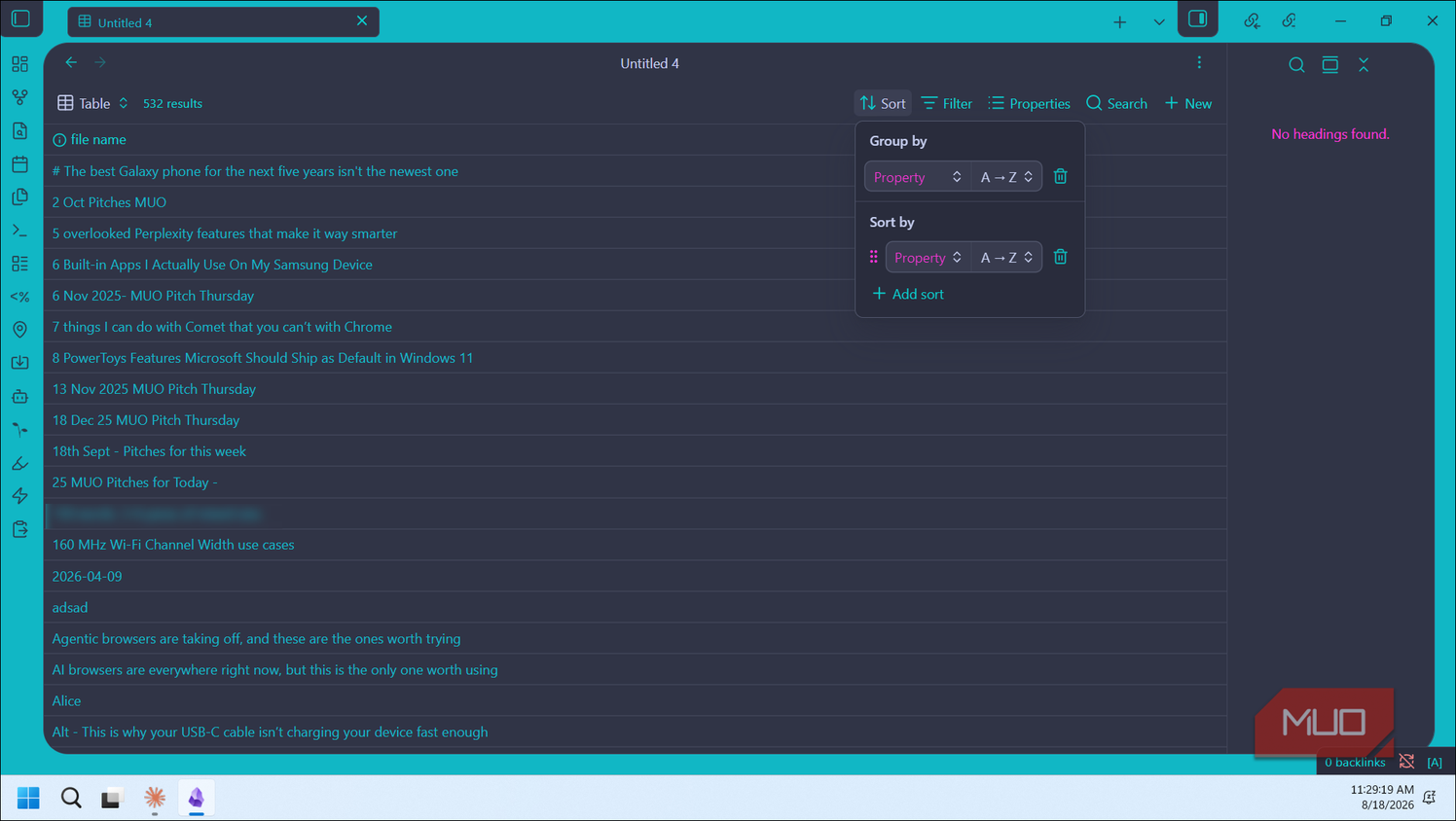Click Add sort in the sort popup
The width and height of the screenshot is (1456, 821).
pos(908,294)
